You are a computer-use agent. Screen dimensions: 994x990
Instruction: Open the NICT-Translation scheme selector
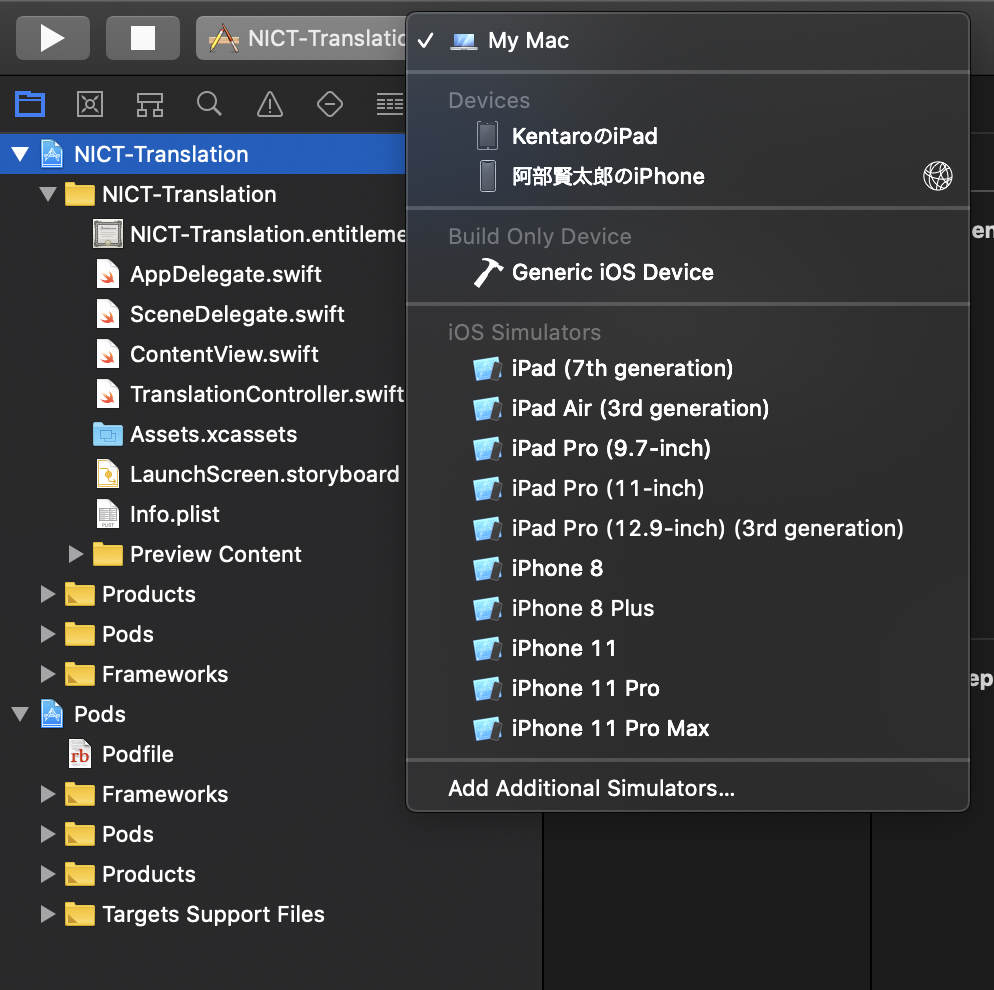[301, 38]
